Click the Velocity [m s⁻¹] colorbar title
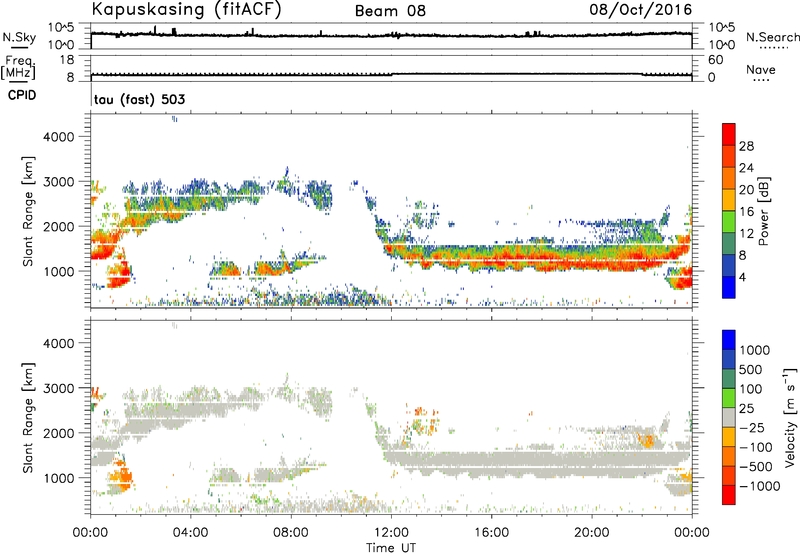 (x=790, y=417)
